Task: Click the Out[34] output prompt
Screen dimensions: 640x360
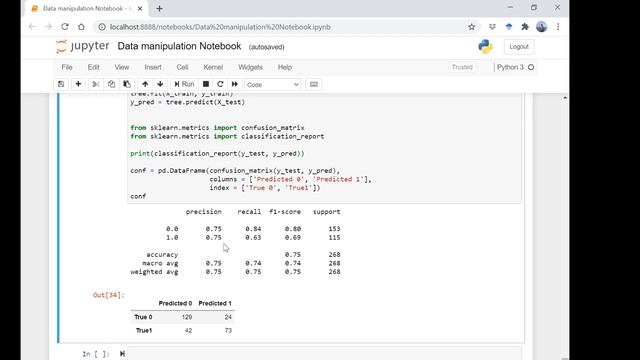Action: 109,295
